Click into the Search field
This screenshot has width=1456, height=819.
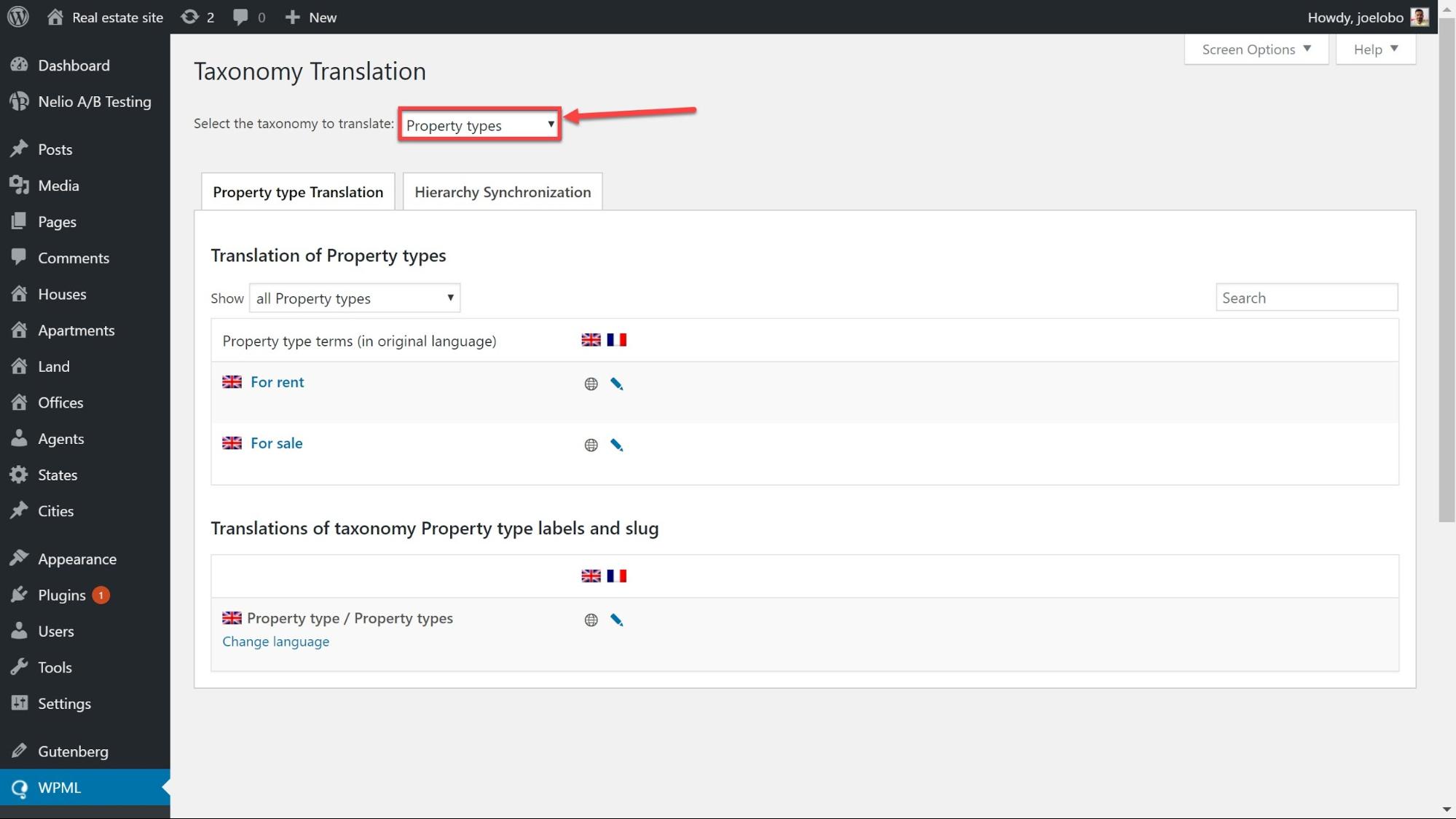pyautogui.click(x=1306, y=298)
